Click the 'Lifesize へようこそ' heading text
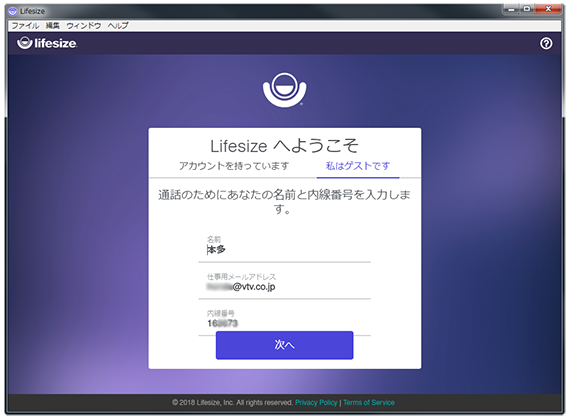567x417 pixels. pyautogui.click(x=285, y=146)
